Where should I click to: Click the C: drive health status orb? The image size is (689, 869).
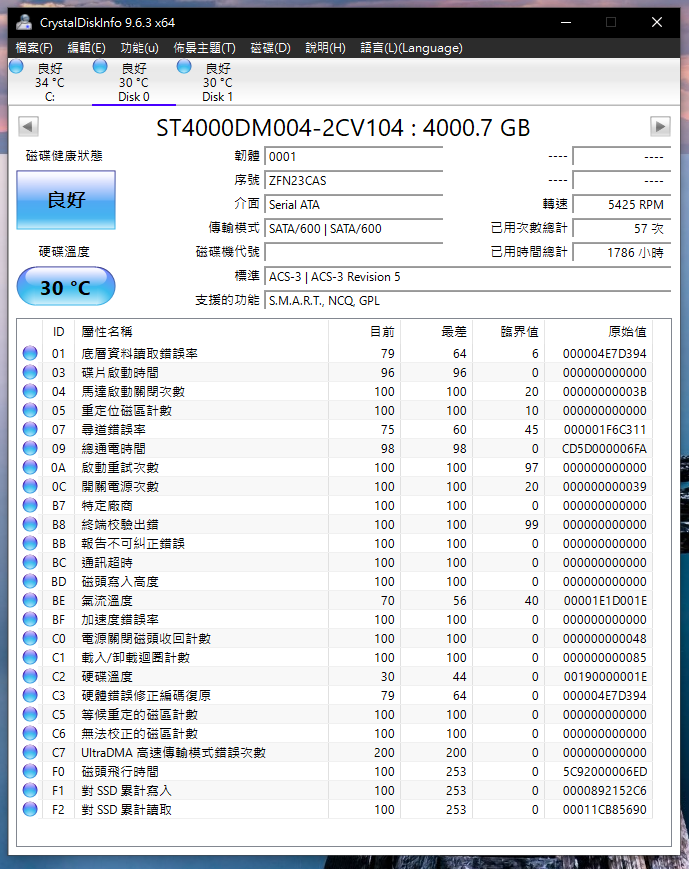click(x=16, y=67)
